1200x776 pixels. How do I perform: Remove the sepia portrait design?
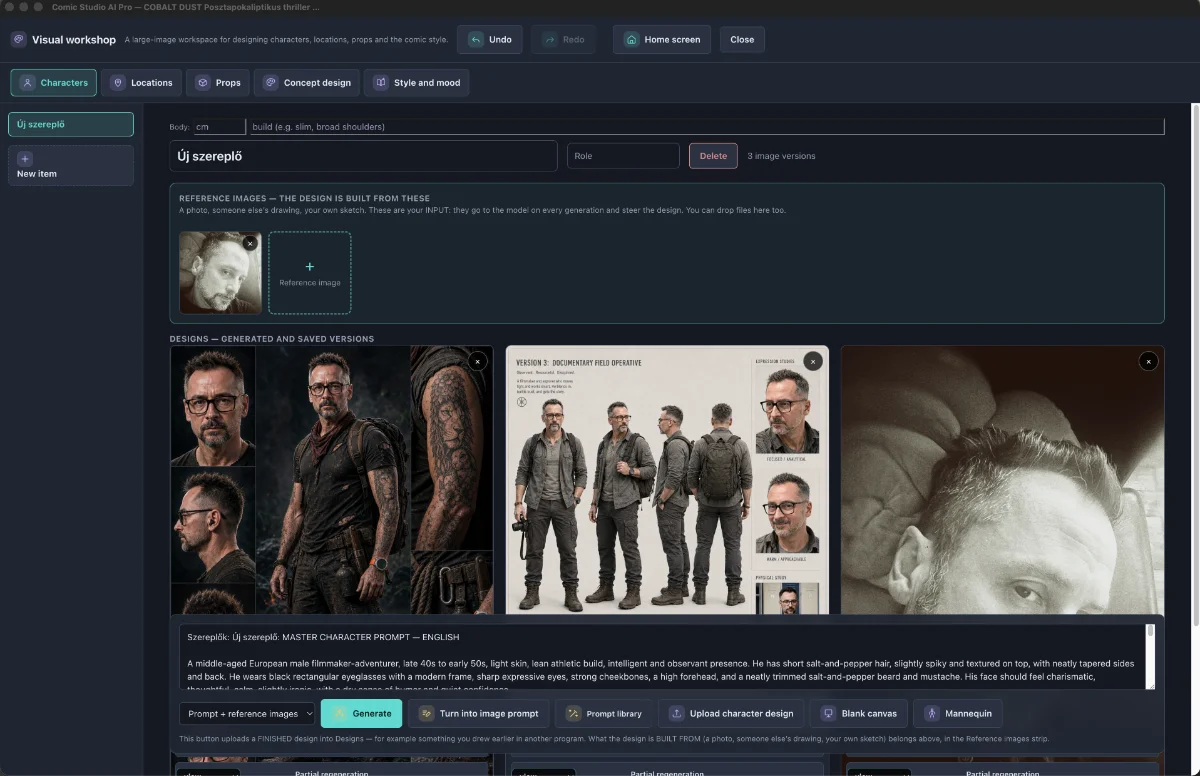click(x=1148, y=361)
